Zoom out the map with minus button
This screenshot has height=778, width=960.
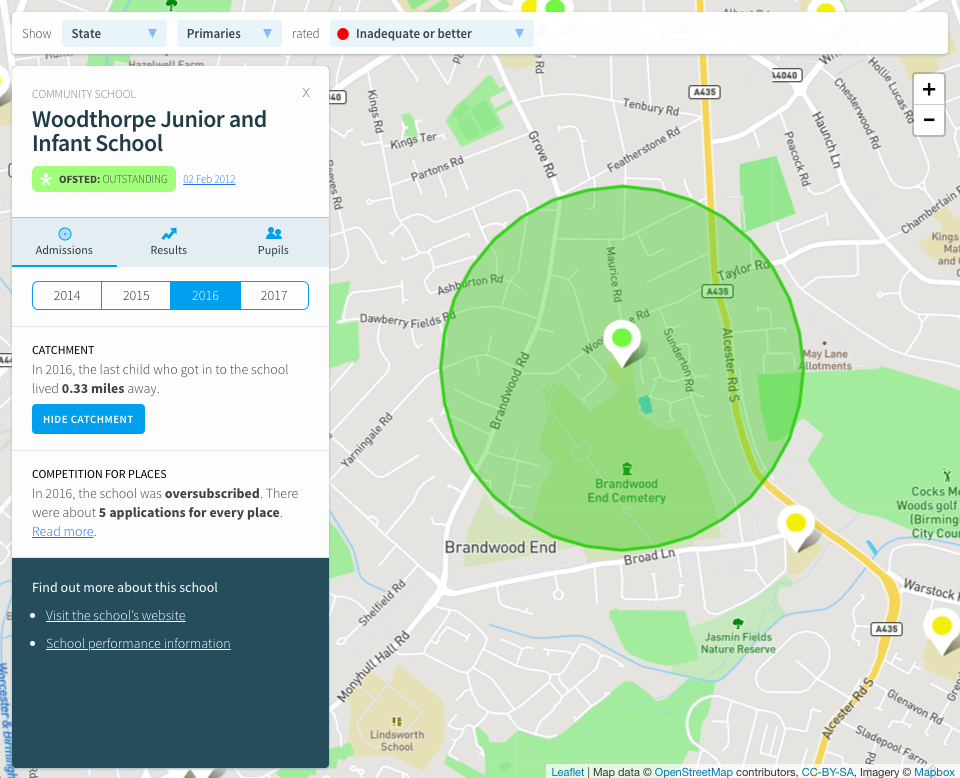(x=928, y=120)
